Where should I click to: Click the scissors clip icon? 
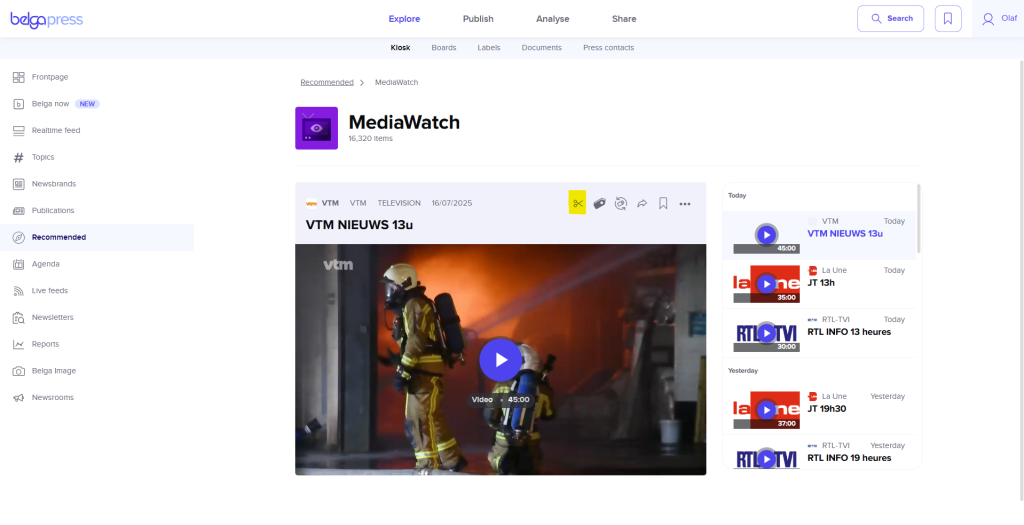[x=577, y=203]
